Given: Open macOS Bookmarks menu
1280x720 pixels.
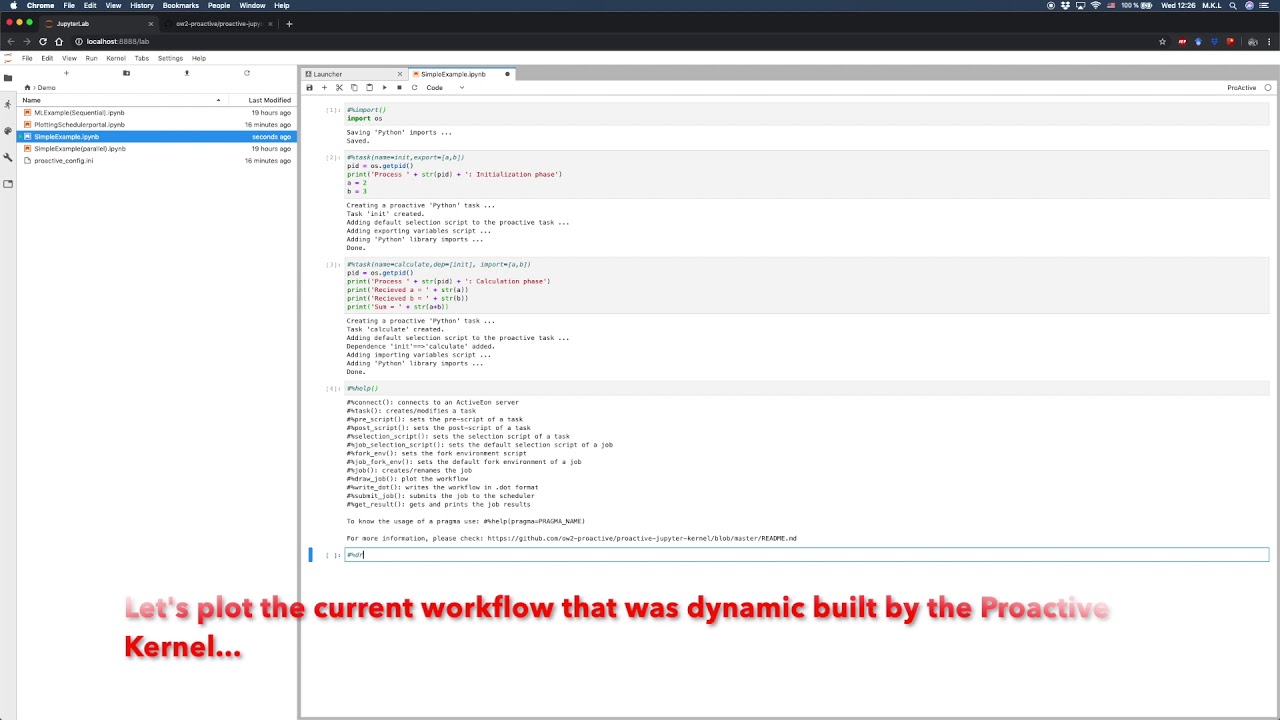Looking at the screenshot, I should coord(180,5).
